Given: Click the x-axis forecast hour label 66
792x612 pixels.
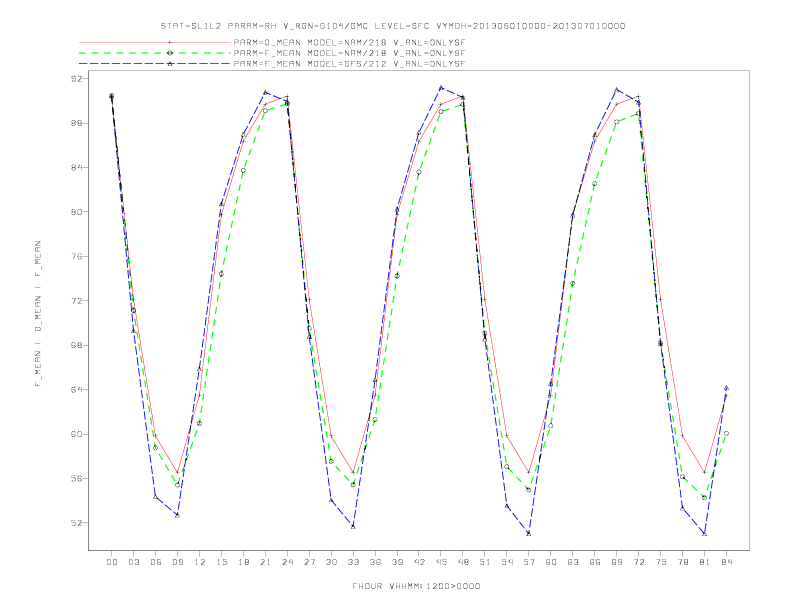Looking at the screenshot, I should (595, 562).
